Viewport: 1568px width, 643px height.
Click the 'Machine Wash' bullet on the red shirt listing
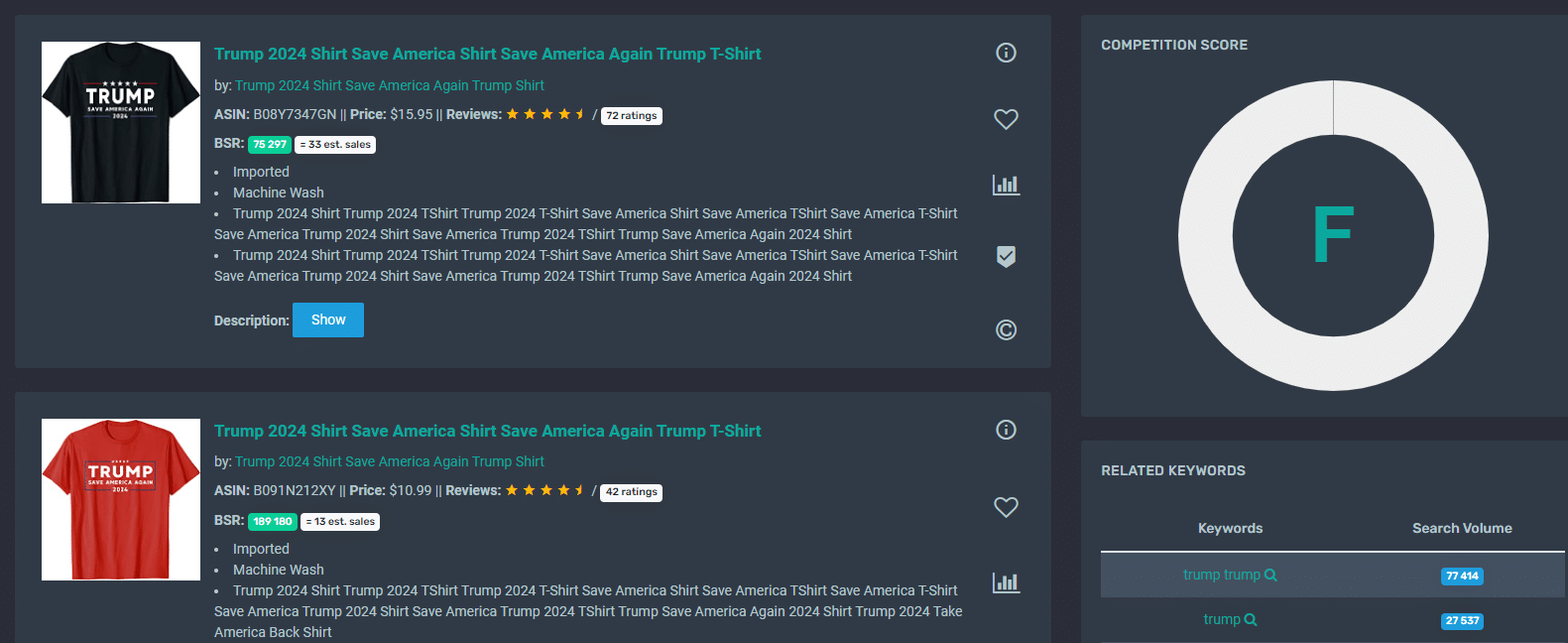click(x=278, y=570)
